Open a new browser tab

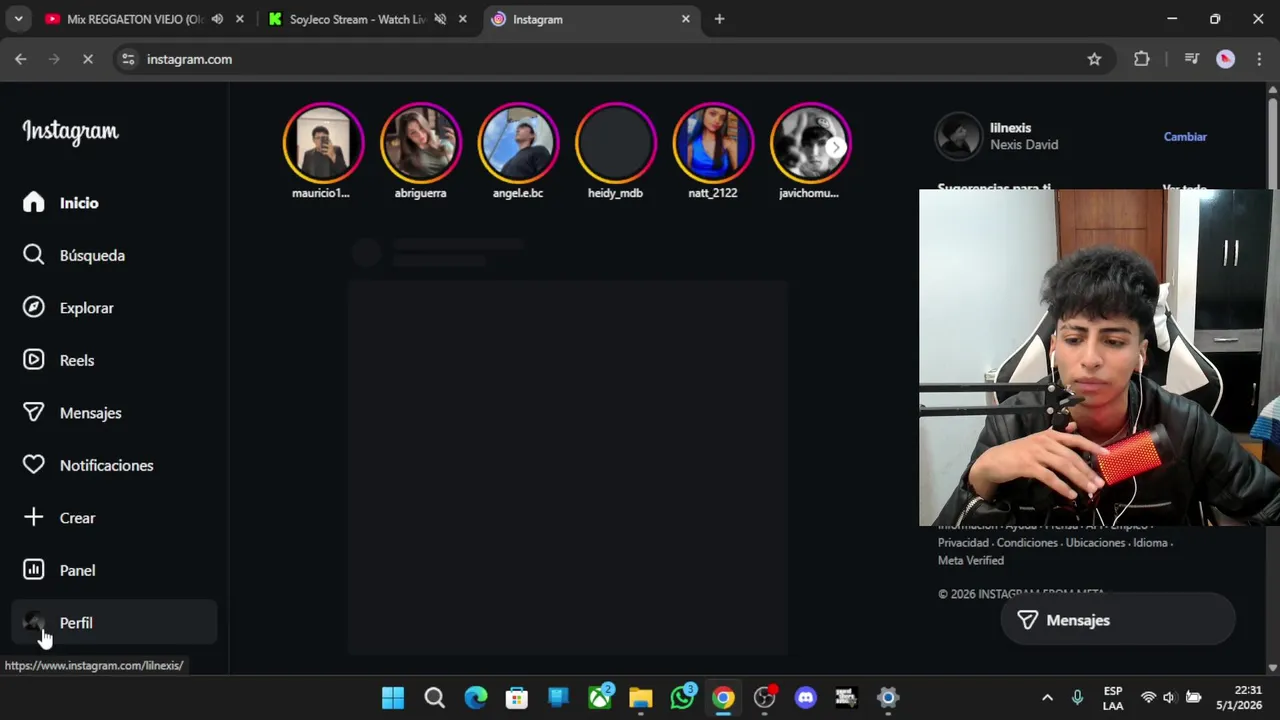click(719, 19)
